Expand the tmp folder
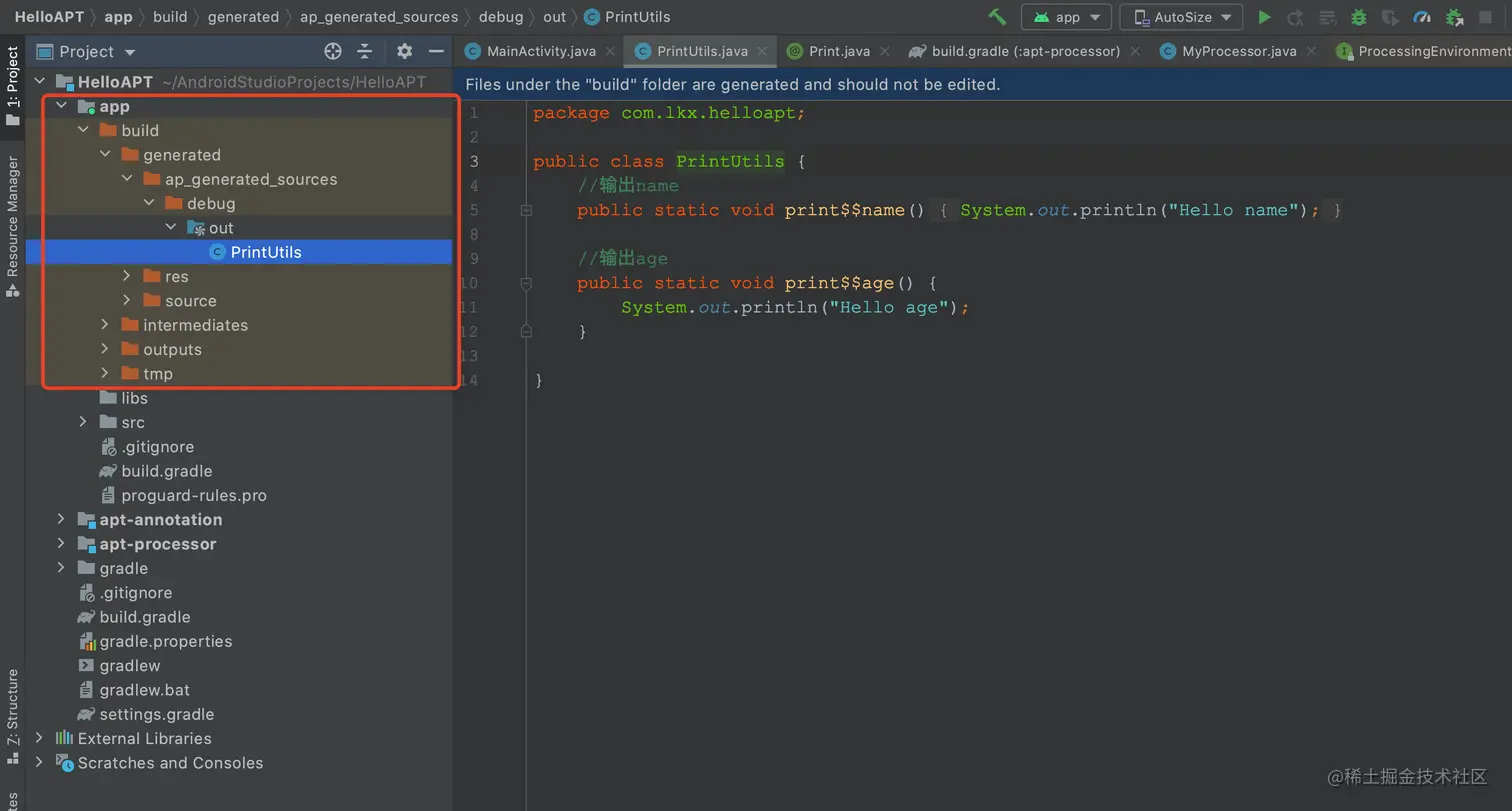This screenshot has width=1512, height=811. (x=105, y=374)
